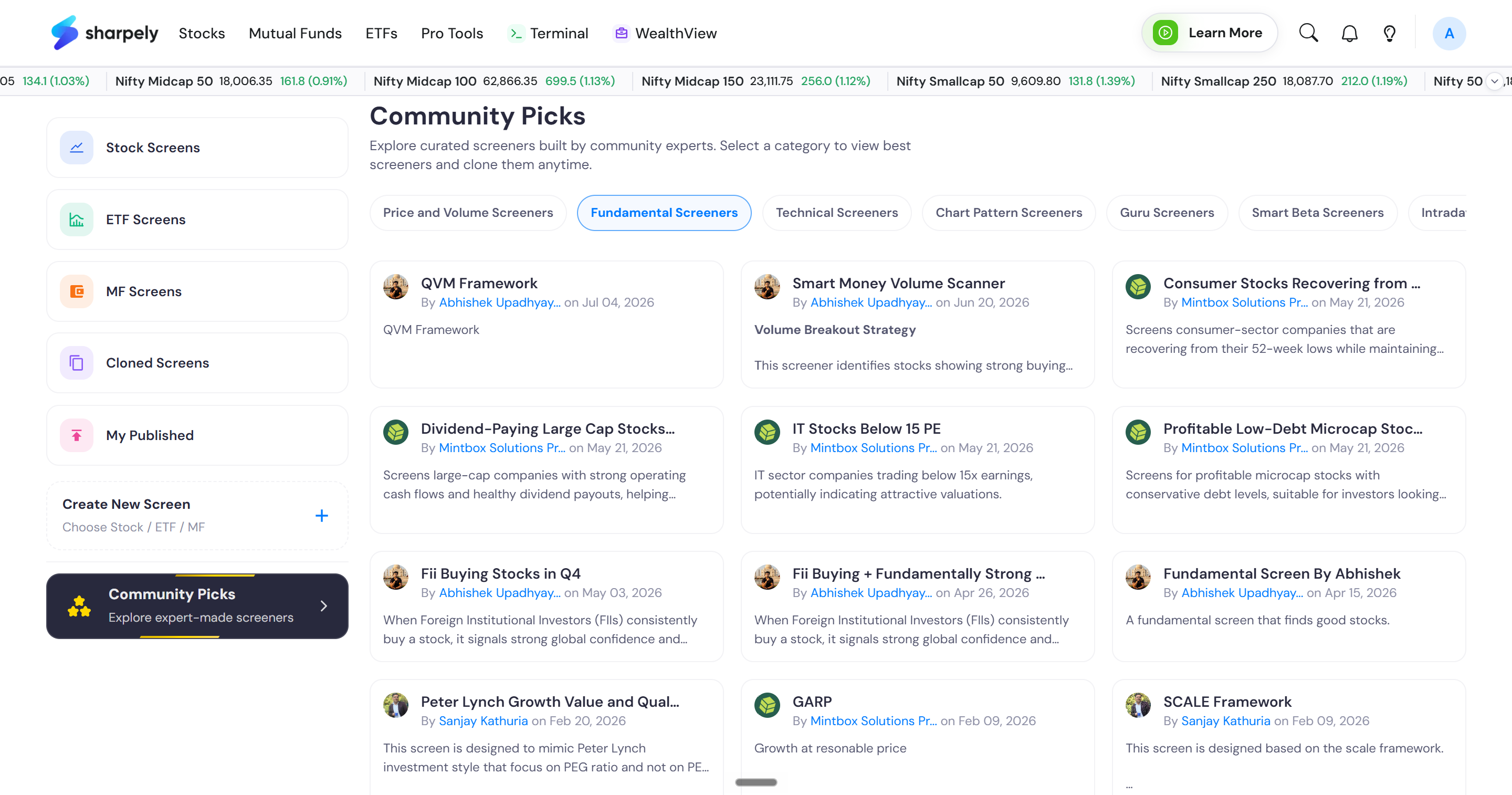This screenshot has width=1512, height=795.
Task: Click SCALE Framework author avatar
Action: click(x=1138, y=706)
